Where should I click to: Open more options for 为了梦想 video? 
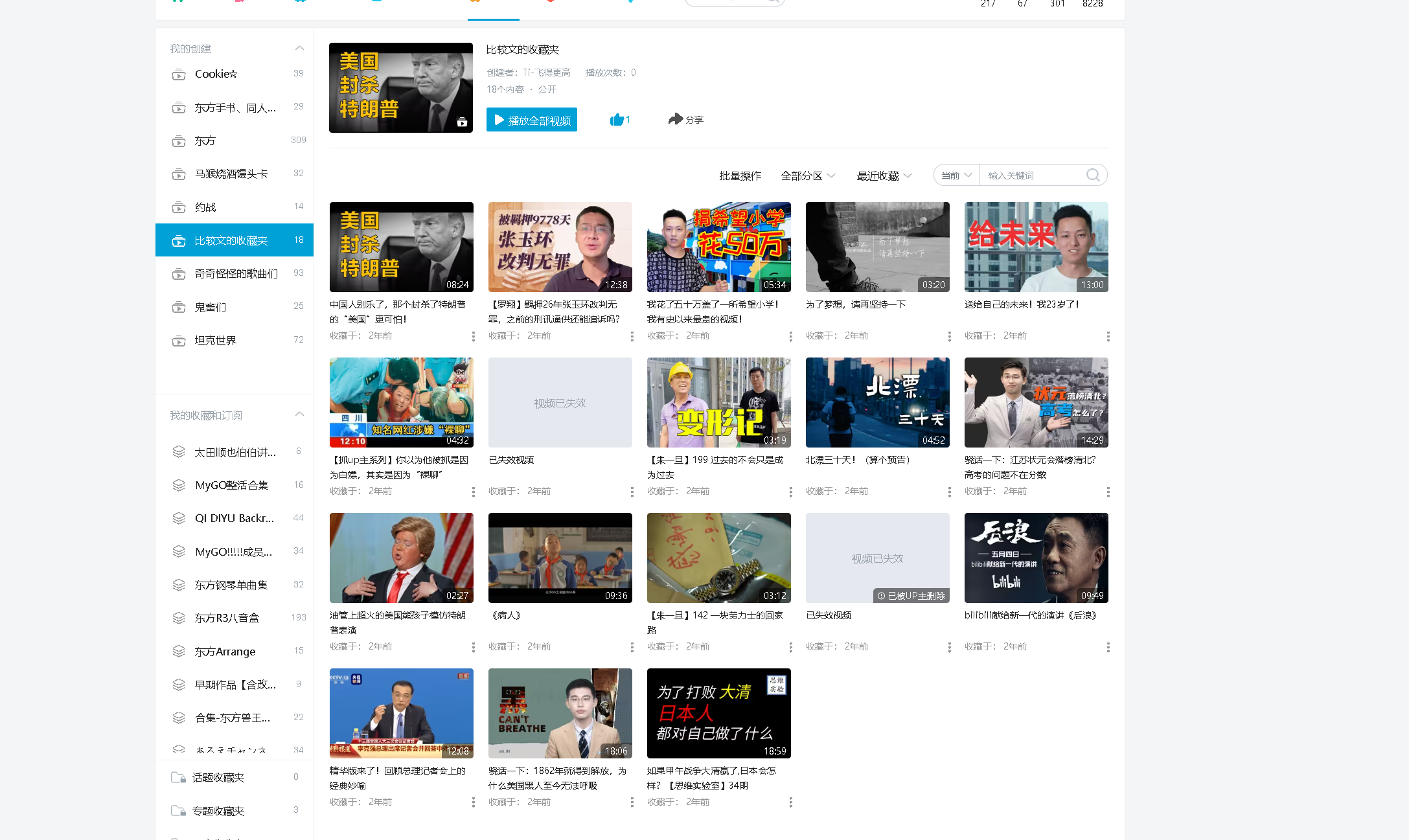coord(949,336)
